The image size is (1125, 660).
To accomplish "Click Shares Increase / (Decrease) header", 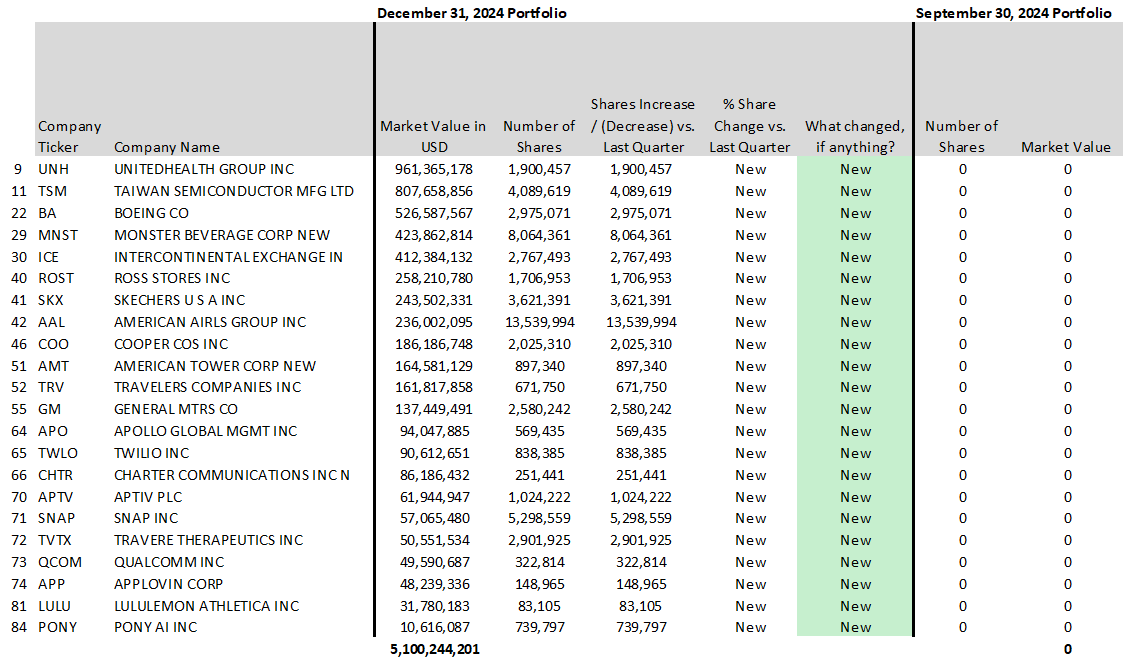I will tap(643, 126).
